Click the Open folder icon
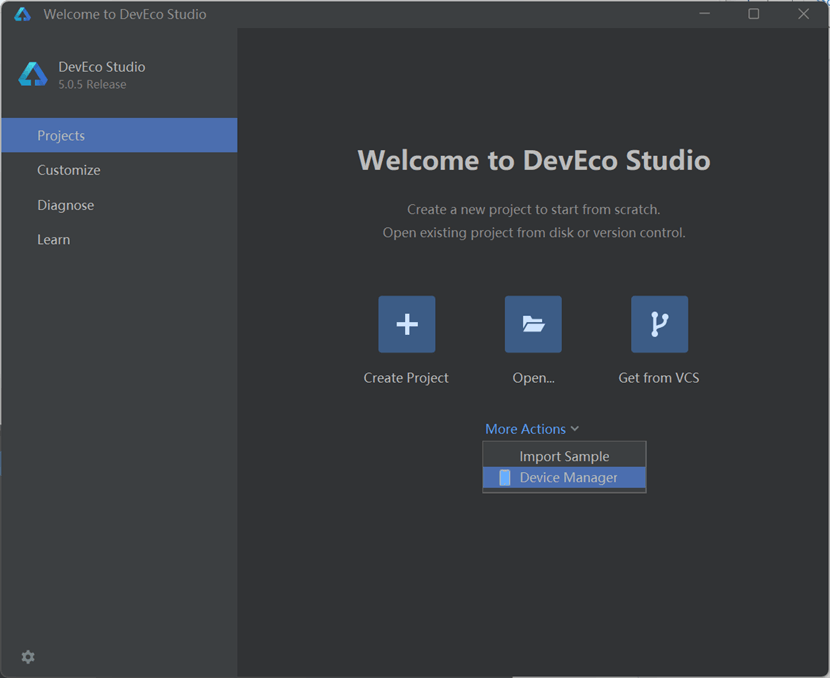 [533, 324]
